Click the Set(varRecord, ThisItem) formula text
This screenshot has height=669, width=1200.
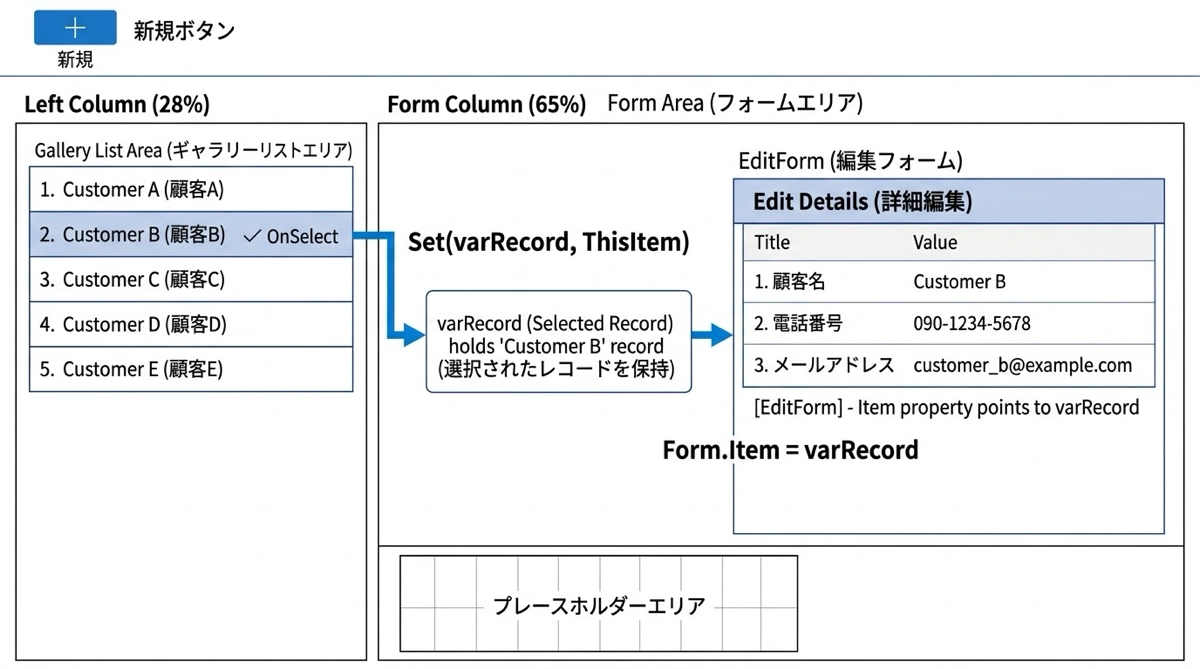[x=548, y=242]
